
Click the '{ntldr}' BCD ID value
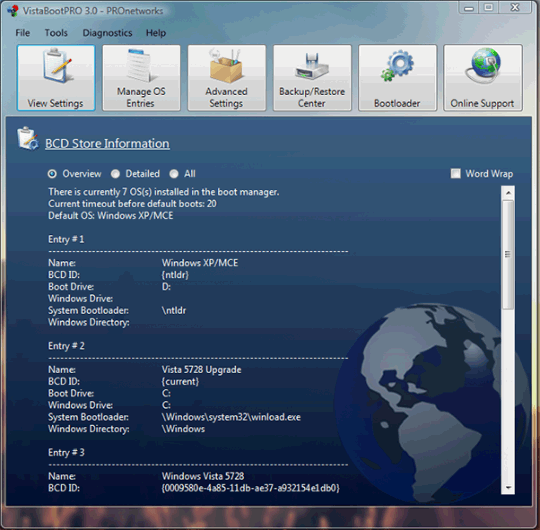pyautogui.click(x=175, y=275)
